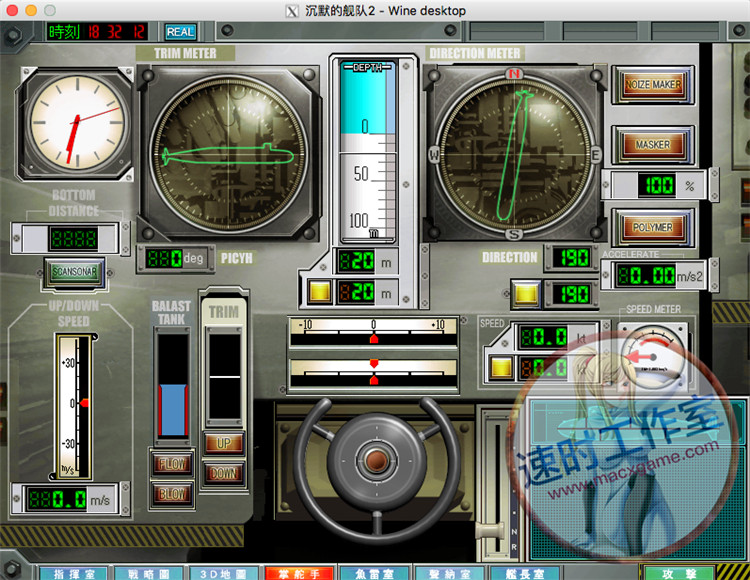
Task: Click the bottom distance 8888 display
Action: 74,238
